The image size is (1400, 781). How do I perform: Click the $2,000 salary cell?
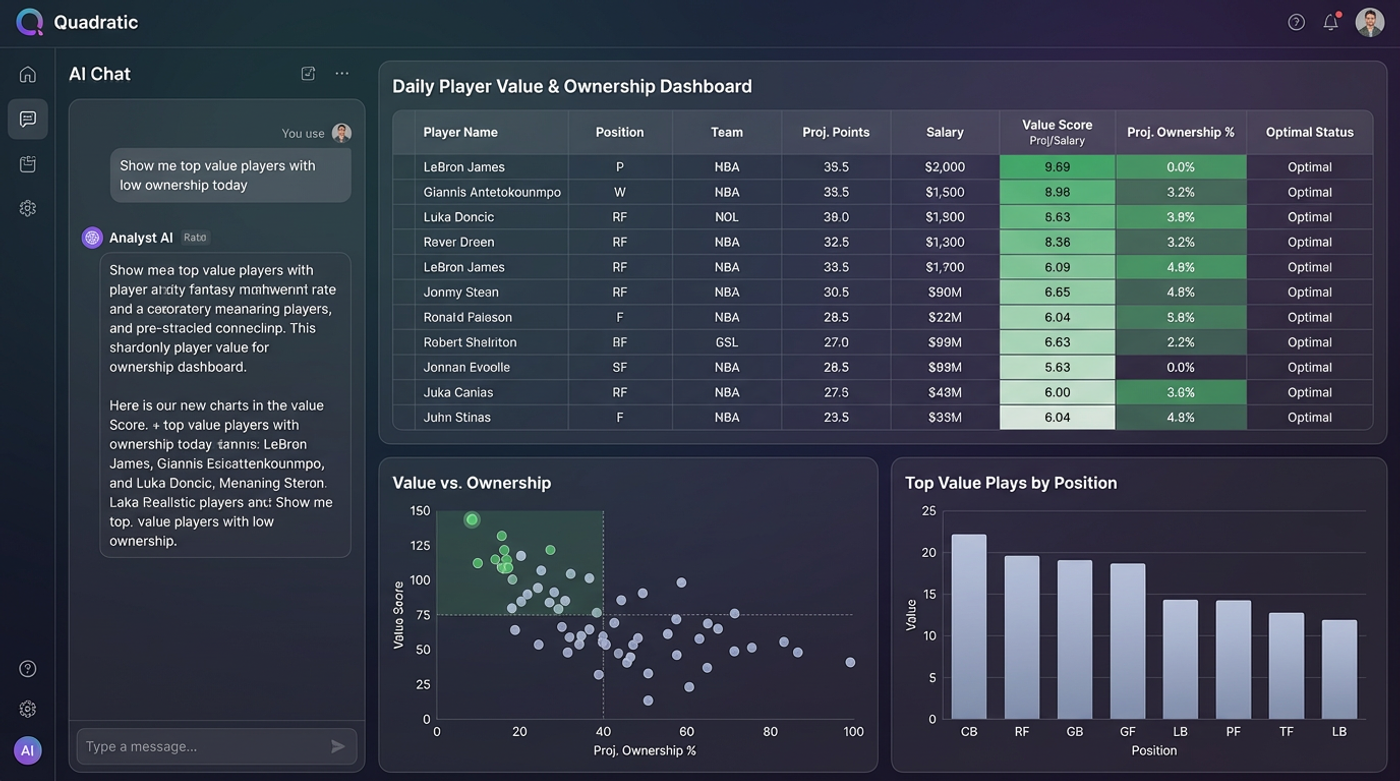click(x=945, y=167)
